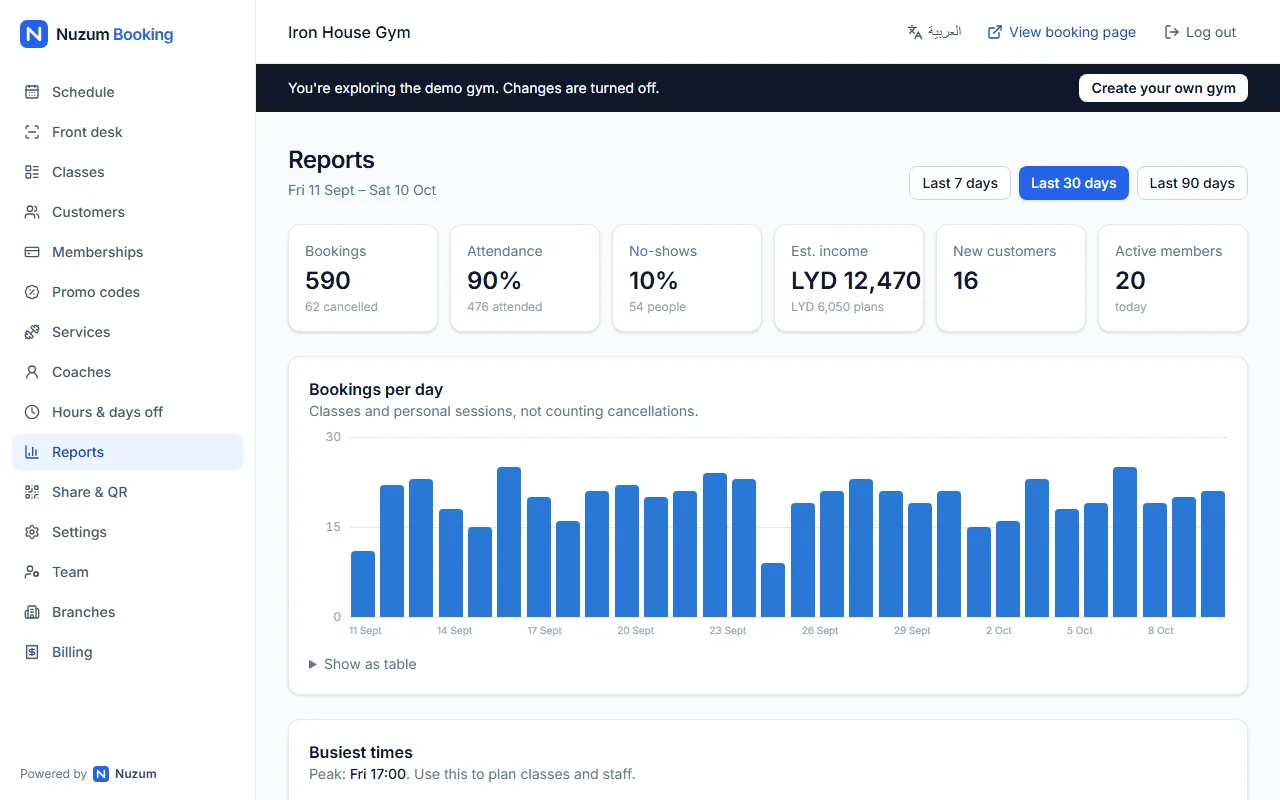
Task: Switch range to Last 90 days
Action: (x=1192, y=183)
